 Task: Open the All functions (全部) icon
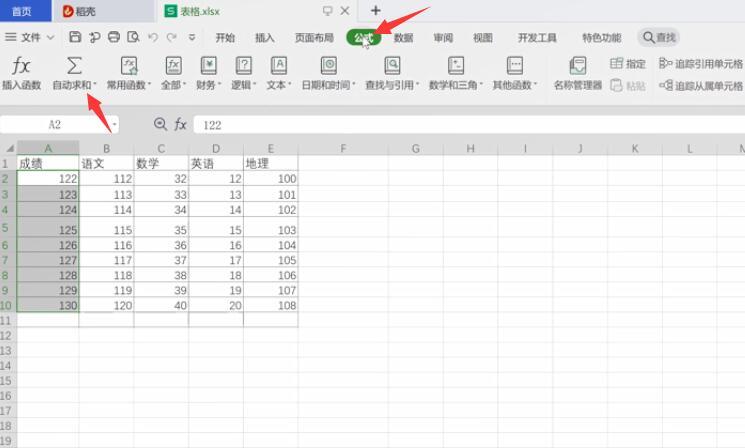(x=173, y=66)
